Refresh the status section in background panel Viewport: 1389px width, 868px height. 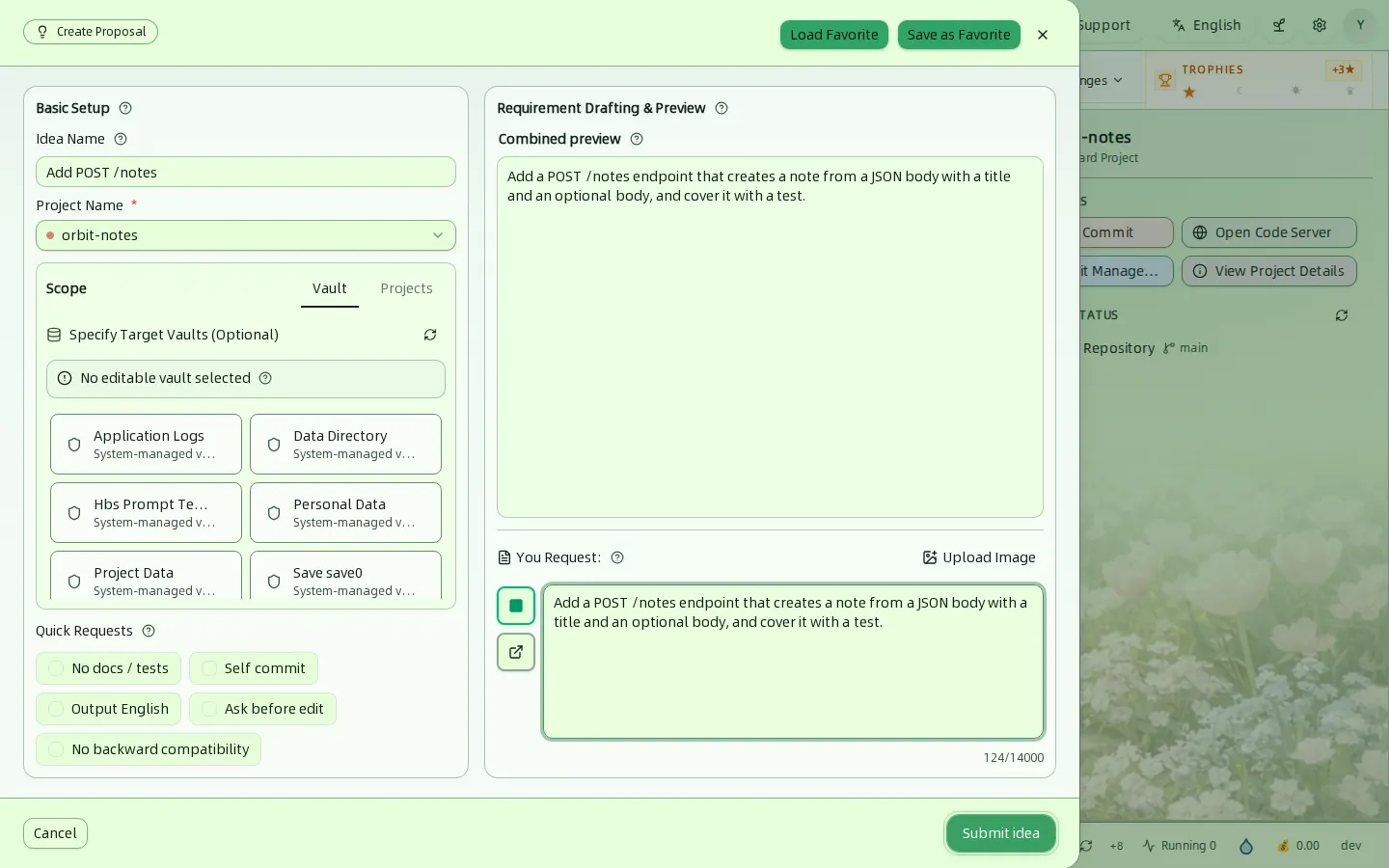[x=1342, y=315]
